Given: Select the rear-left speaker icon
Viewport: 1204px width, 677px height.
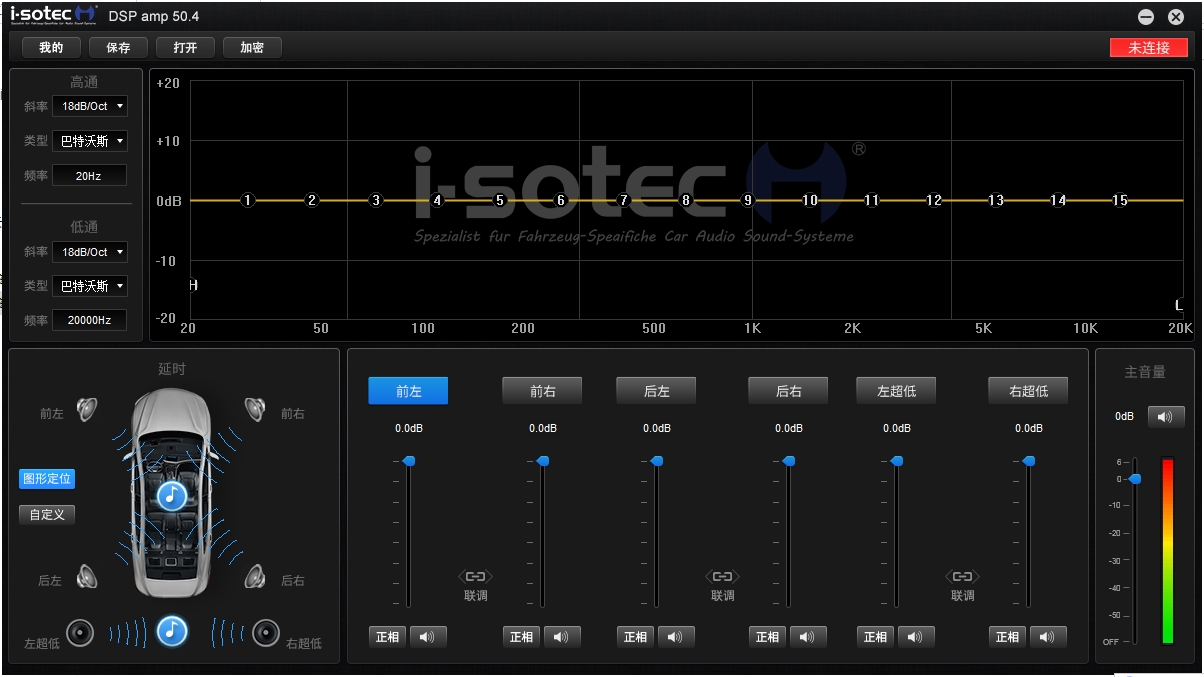Looking at the screenshot, I should coord(87,577).
